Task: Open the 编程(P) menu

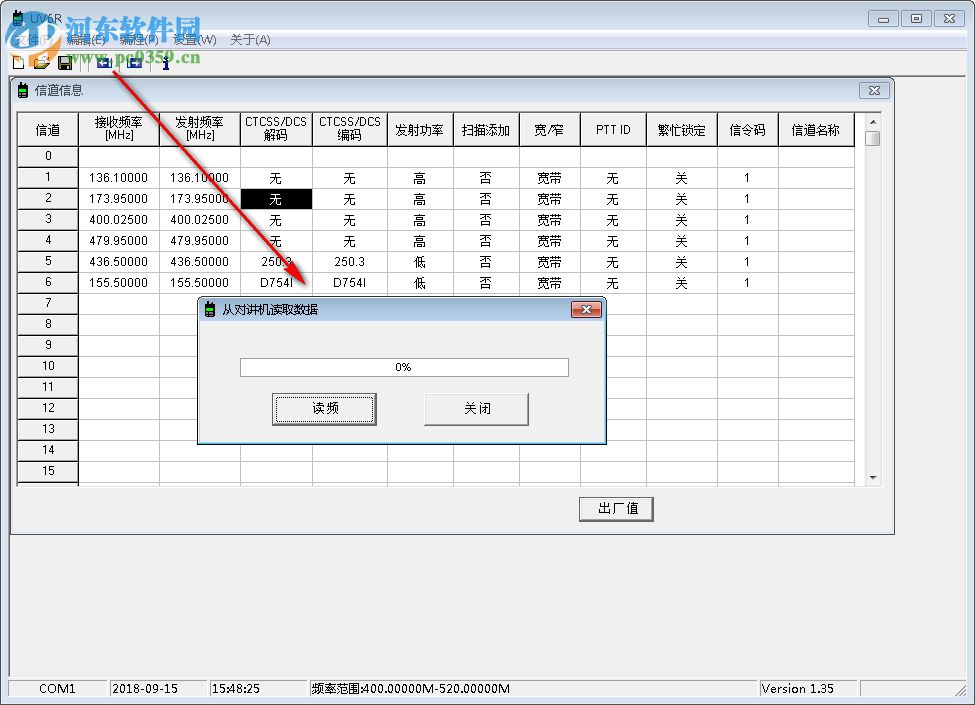Action: tap(139, 40)
